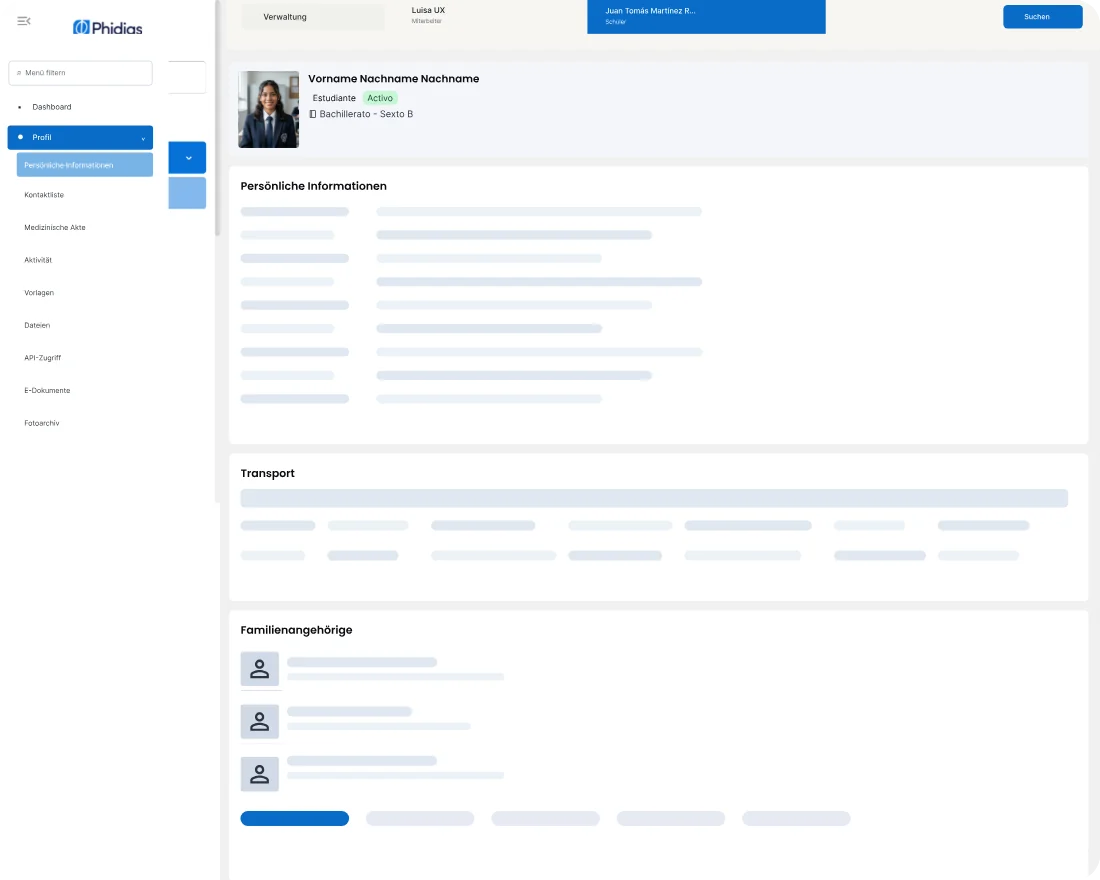The height and width of the screenshot is (880, 1100).
Task: Open Kontaktliste from the sidebar
Action: click(x=44, y=195)
